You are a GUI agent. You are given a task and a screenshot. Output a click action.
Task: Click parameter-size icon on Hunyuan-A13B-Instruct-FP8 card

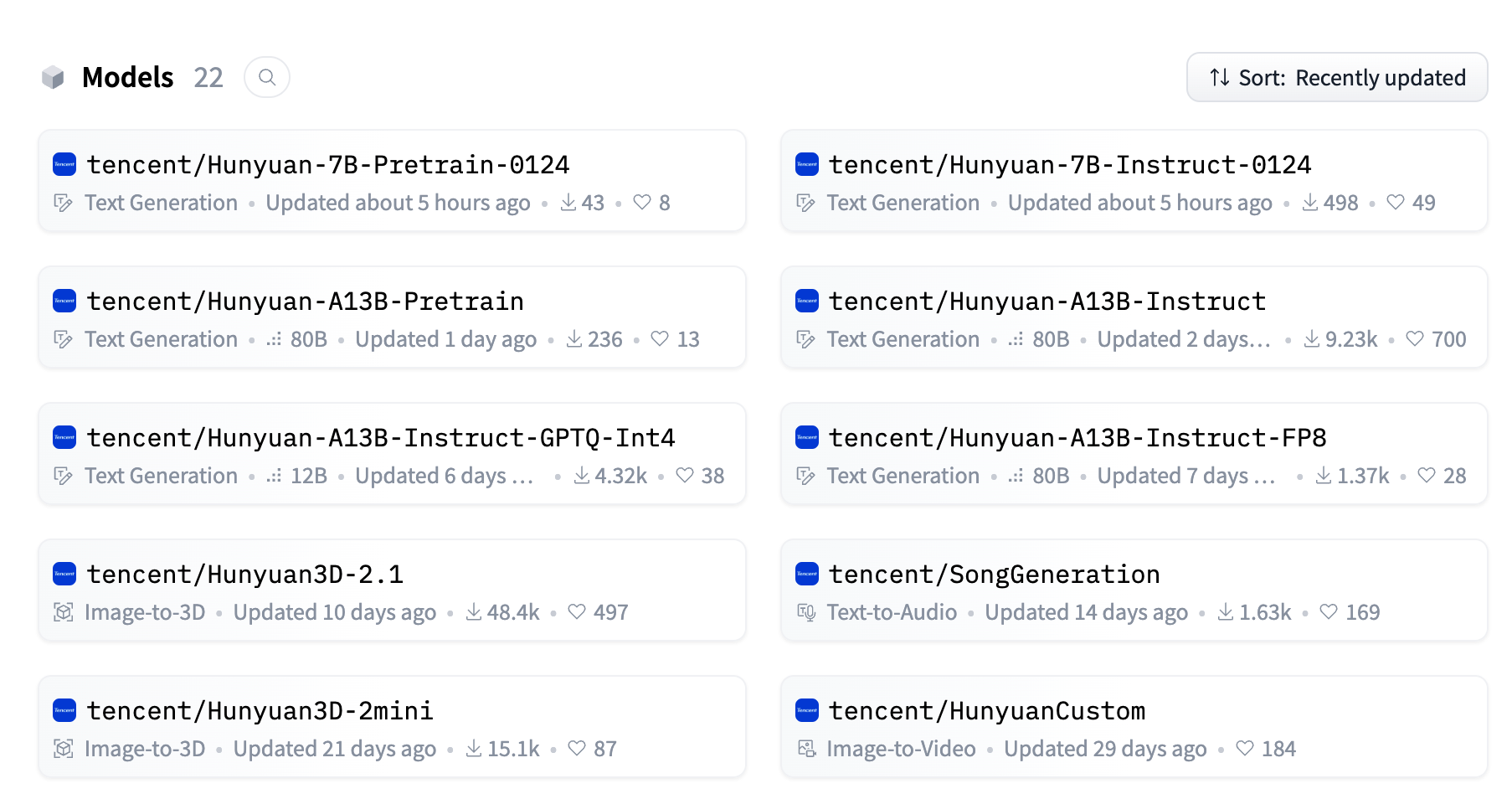tap(1016, 476)
